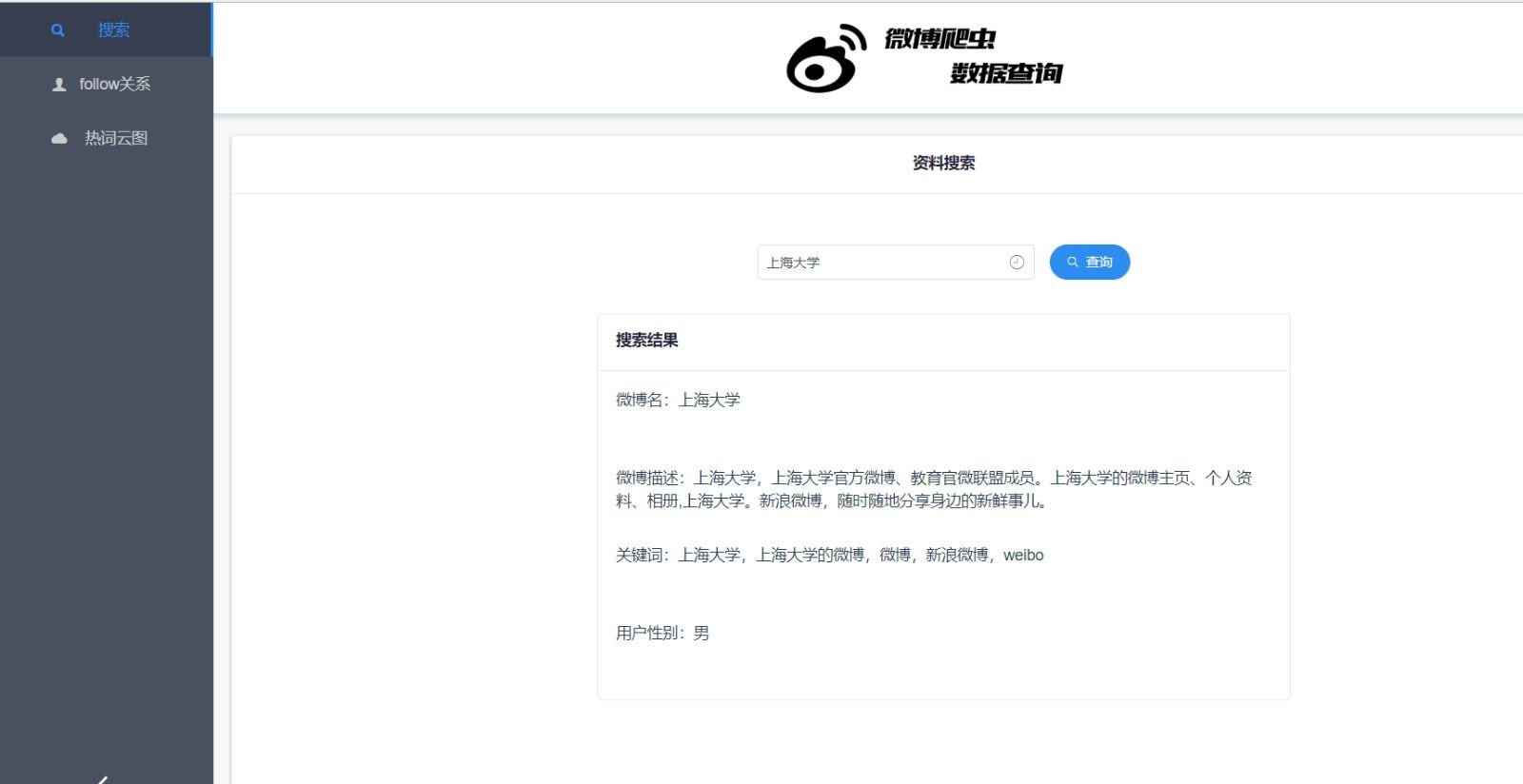The image size is (1523, 784).
Task: Click the magnifier icon beside 搜索 in sidebar
Action: (x=58, y=30)
